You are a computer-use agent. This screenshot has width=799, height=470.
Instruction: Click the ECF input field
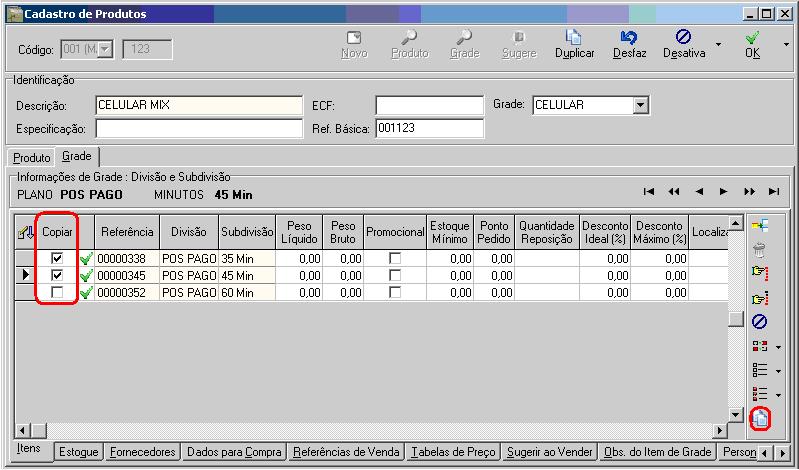(429, 106)
